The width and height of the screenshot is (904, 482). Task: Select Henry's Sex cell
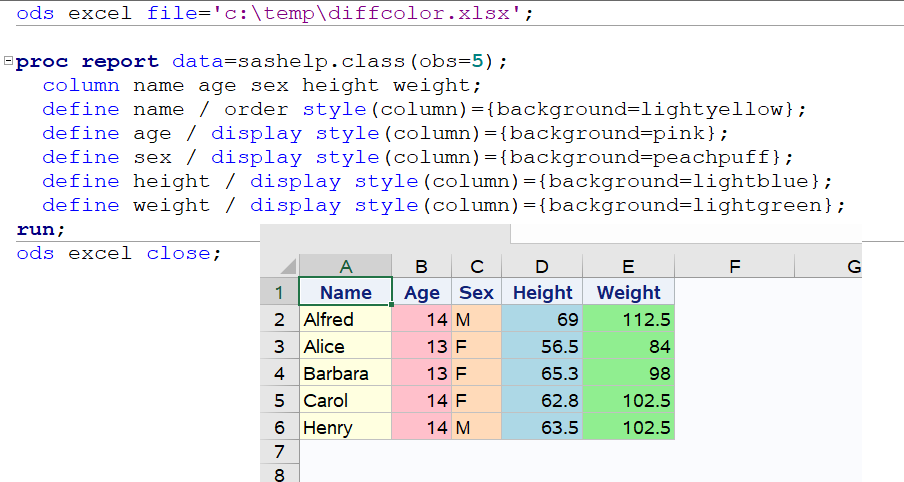(x=477, y=428)
